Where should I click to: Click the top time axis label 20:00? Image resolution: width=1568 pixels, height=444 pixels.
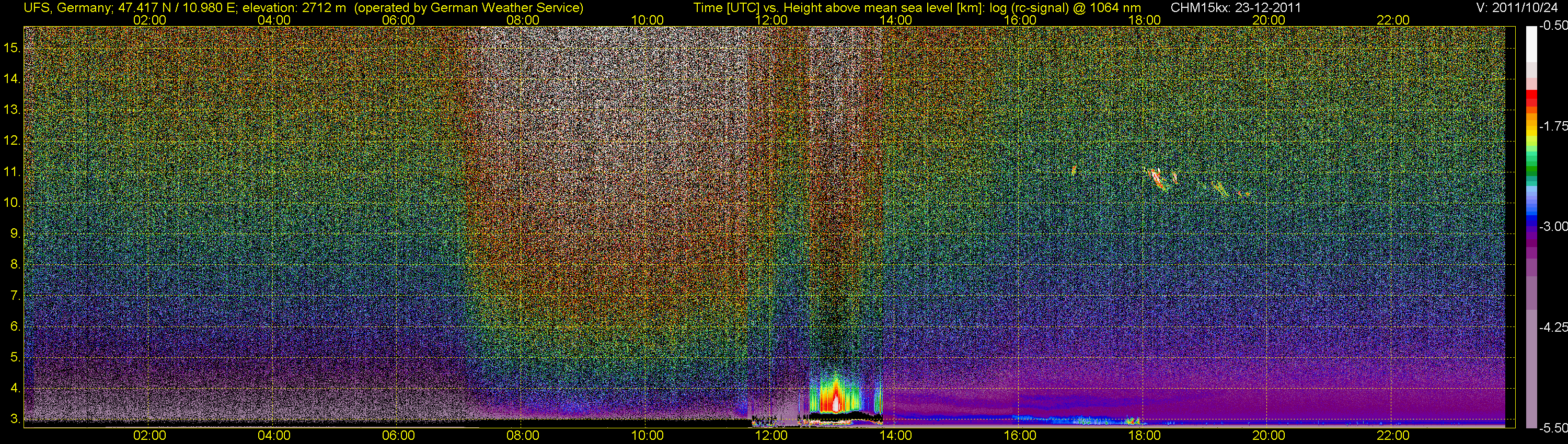1269,20
